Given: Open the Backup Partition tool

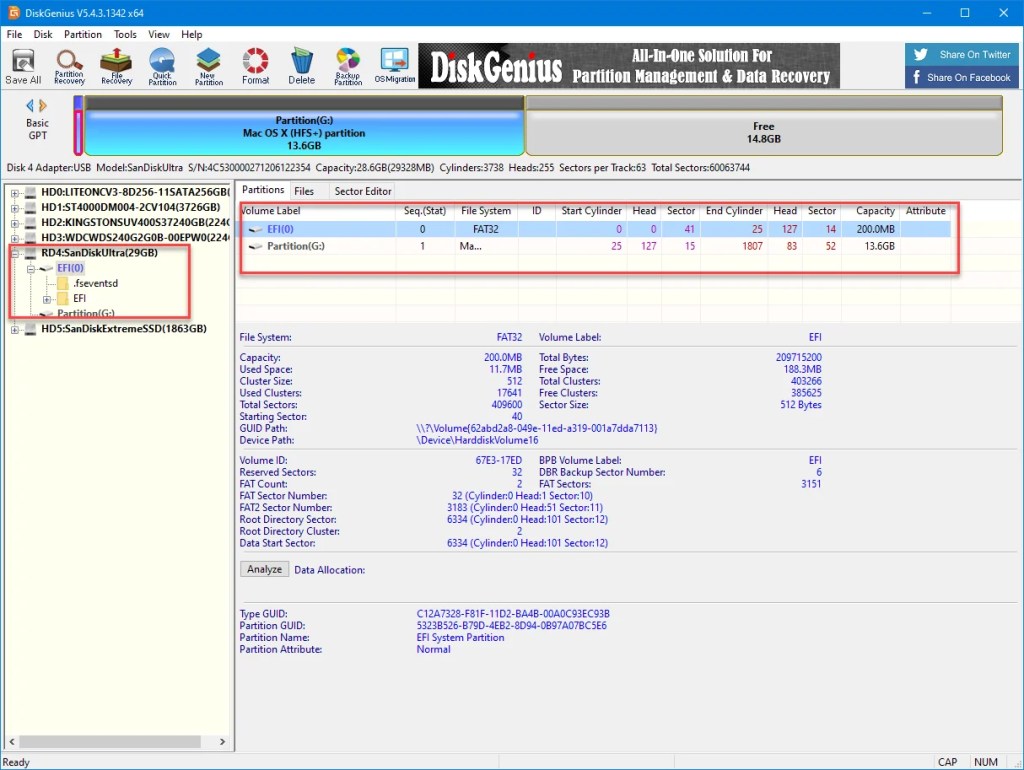Looking at the screenshot, I should 348,67.
